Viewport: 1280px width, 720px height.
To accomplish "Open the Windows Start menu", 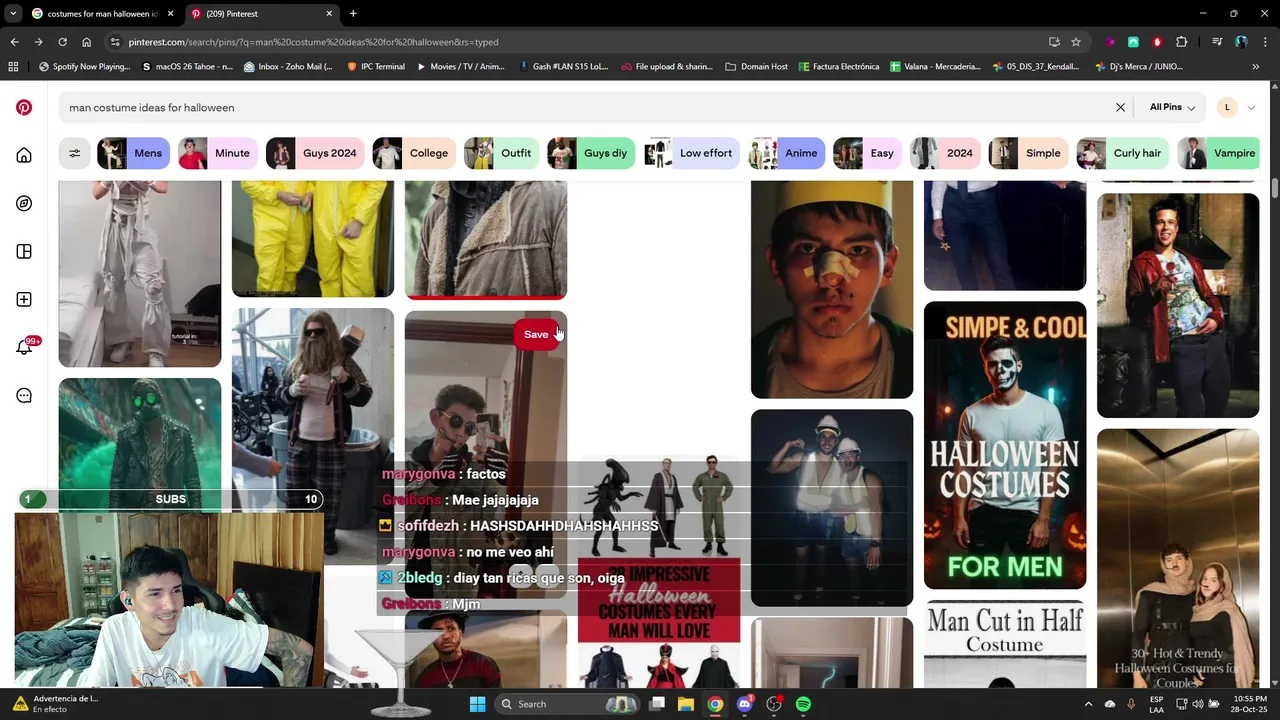I will pyautogui.click(x=477, y=704).
